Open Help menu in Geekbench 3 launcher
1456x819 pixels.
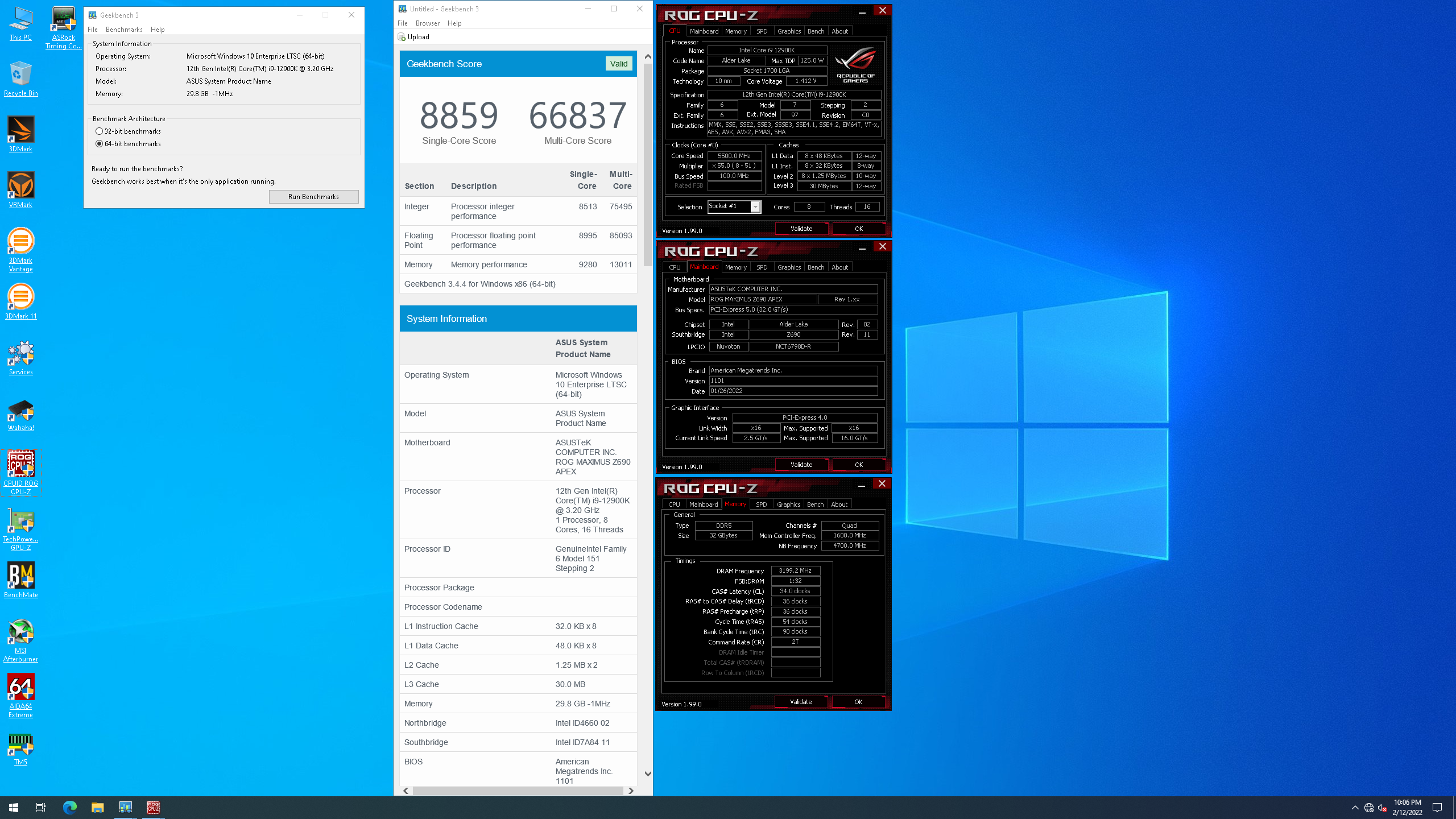(x=158, y=30)
